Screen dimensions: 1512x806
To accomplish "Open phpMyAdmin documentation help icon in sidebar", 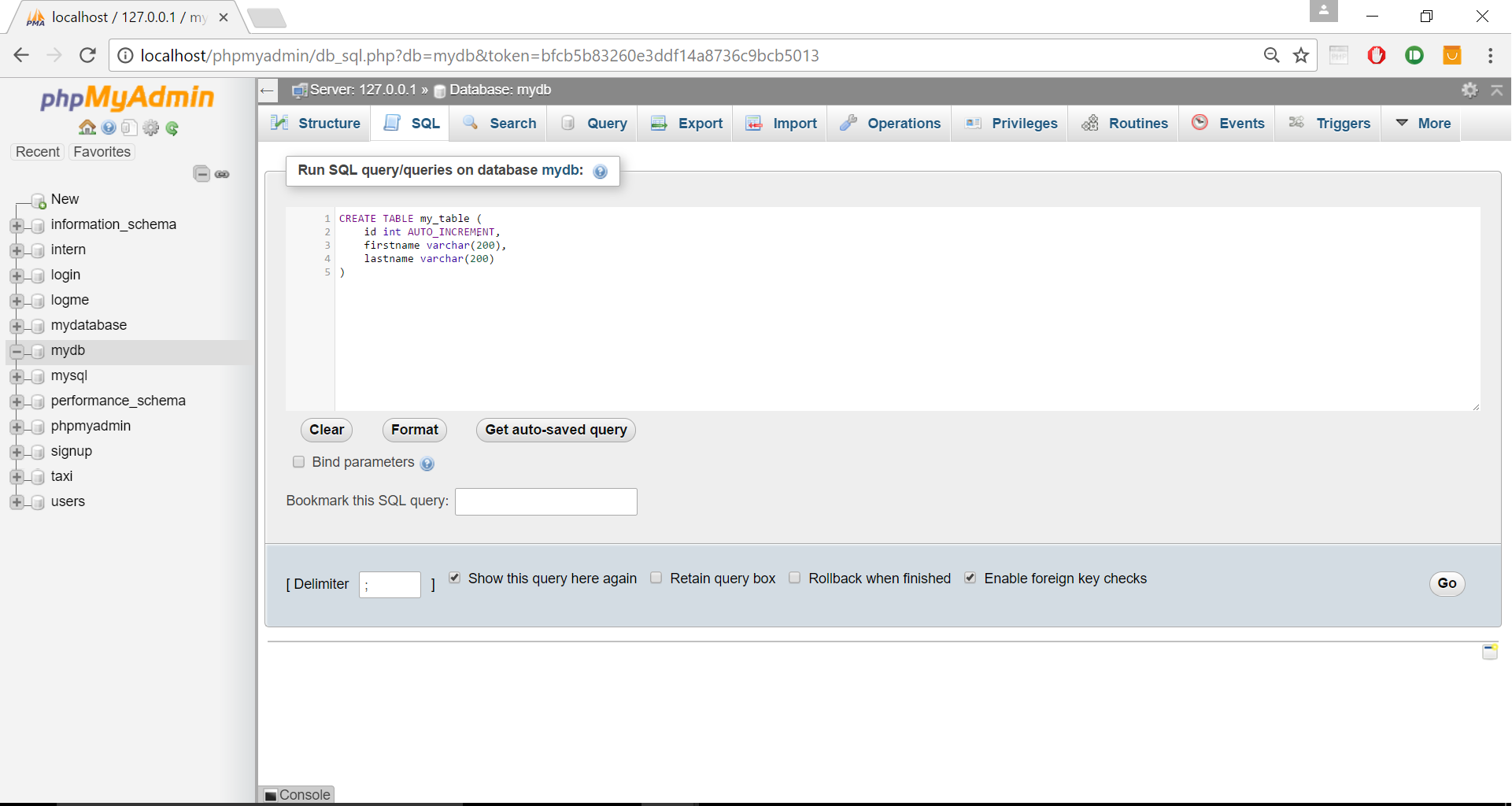I will click(x=109, y=128).
